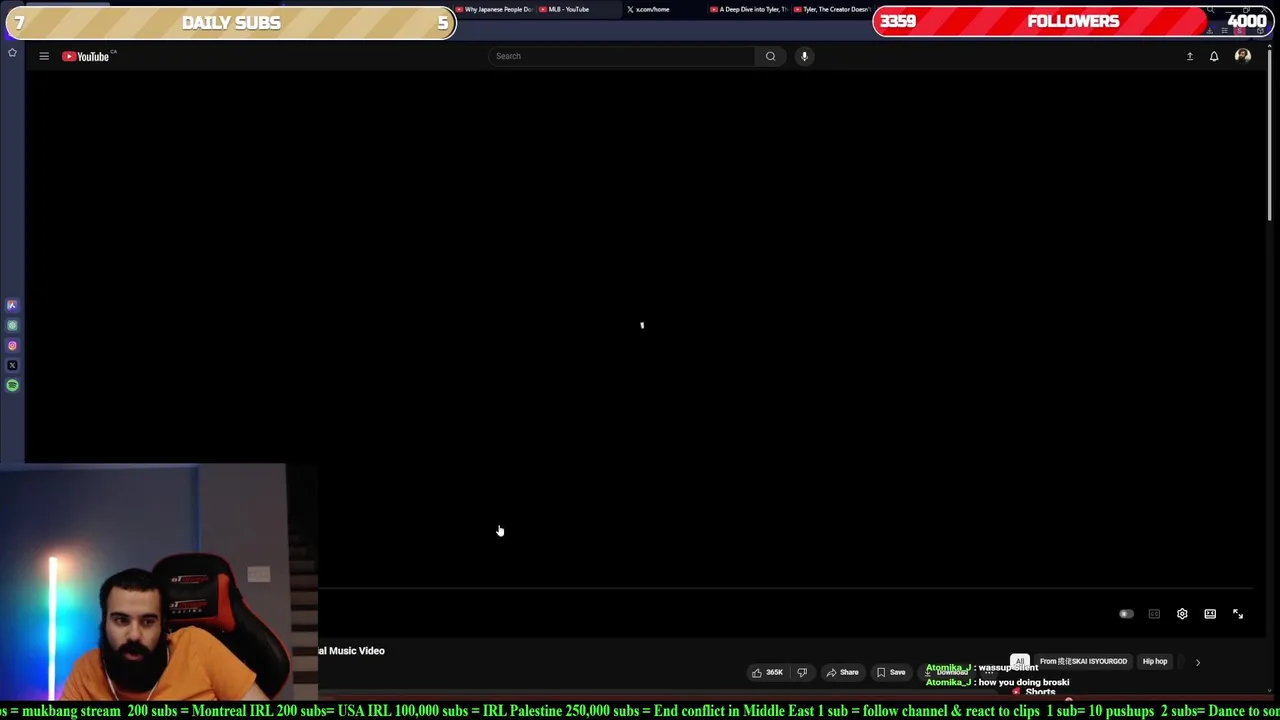Enter full screen mode
The width and height of the screenshot is (1280, 720).
(x=1238, y=614)
